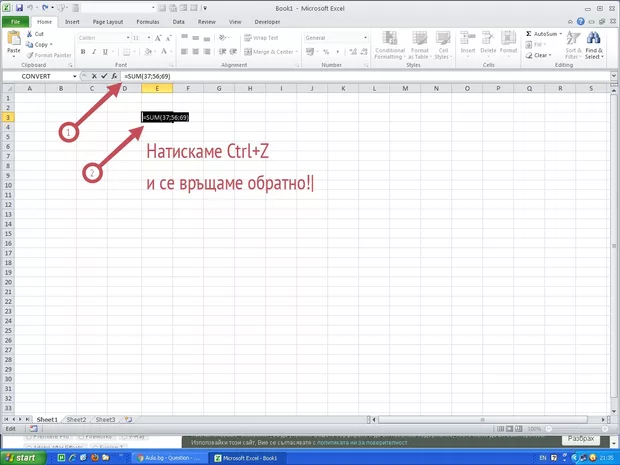
Task: Click the AutoSum sigma button
Action: [541, 34]
